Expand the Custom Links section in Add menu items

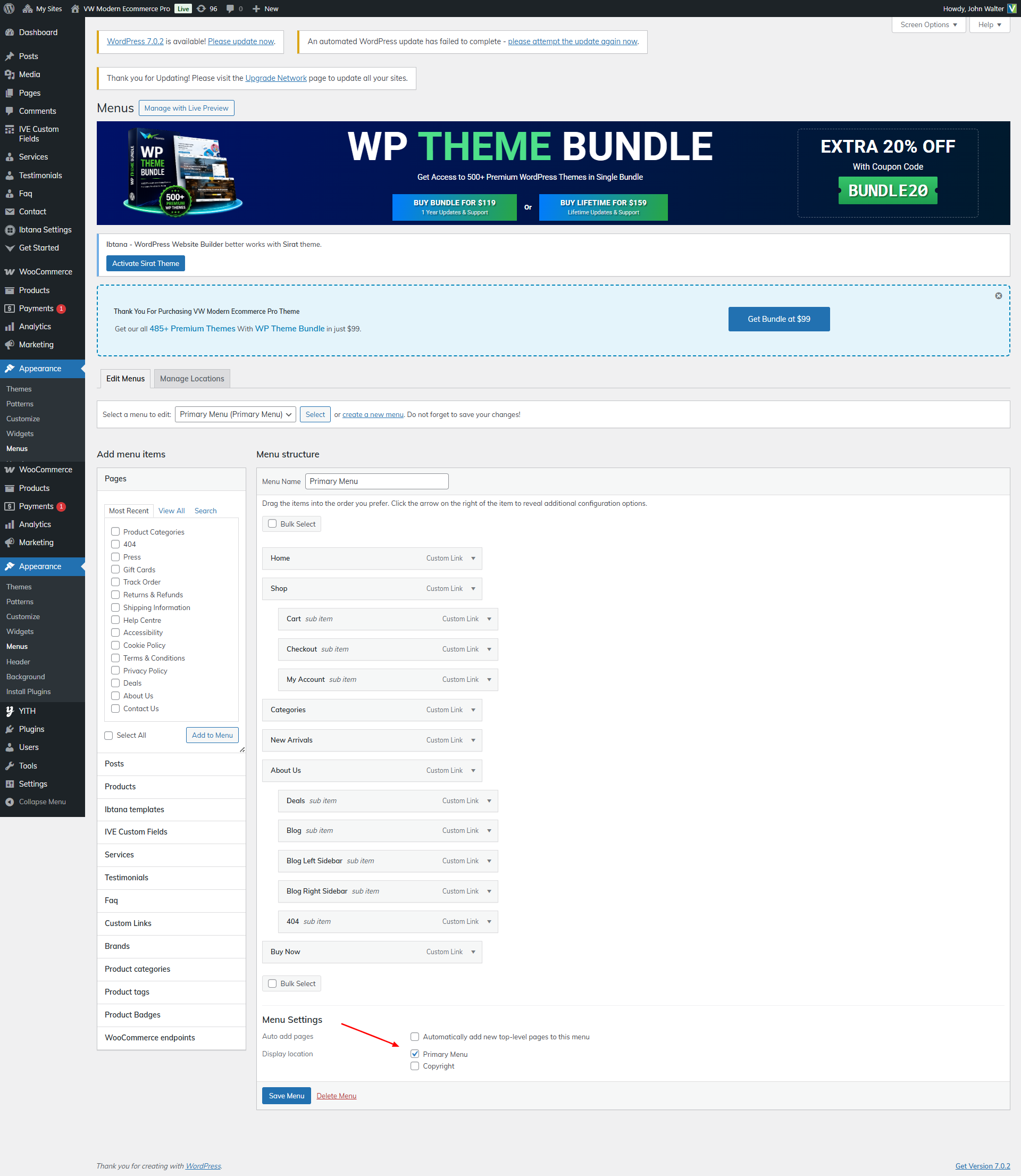click(x=171, y=923)
